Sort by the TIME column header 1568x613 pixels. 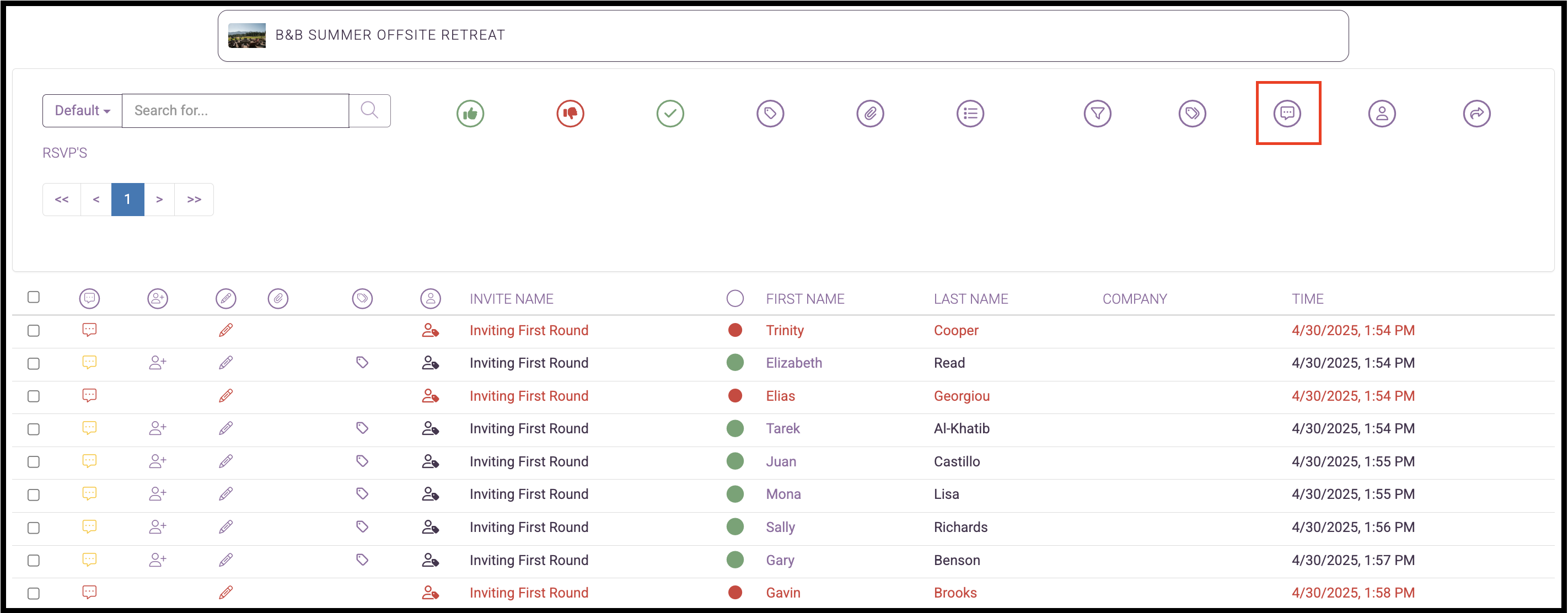[x=1307, y=299]
